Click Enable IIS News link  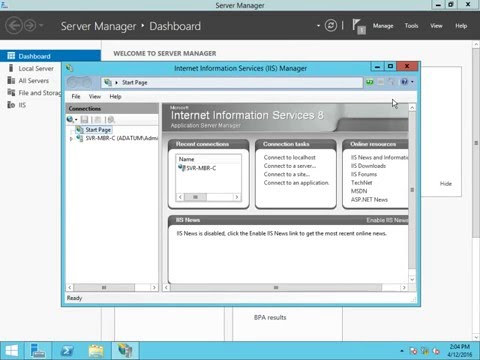[x=387, y=220]
